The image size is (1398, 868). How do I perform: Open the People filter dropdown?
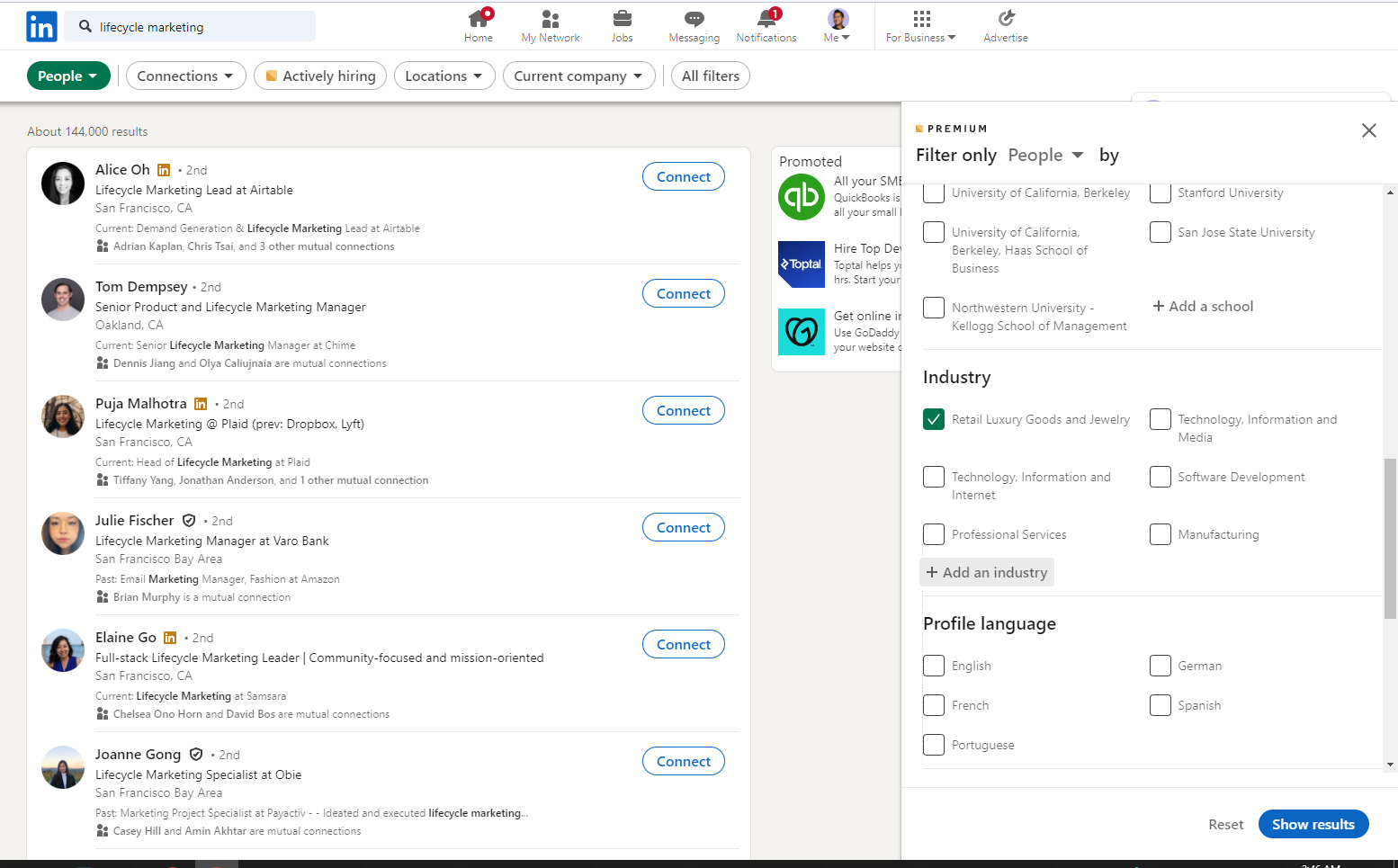[x=68, y=76]
